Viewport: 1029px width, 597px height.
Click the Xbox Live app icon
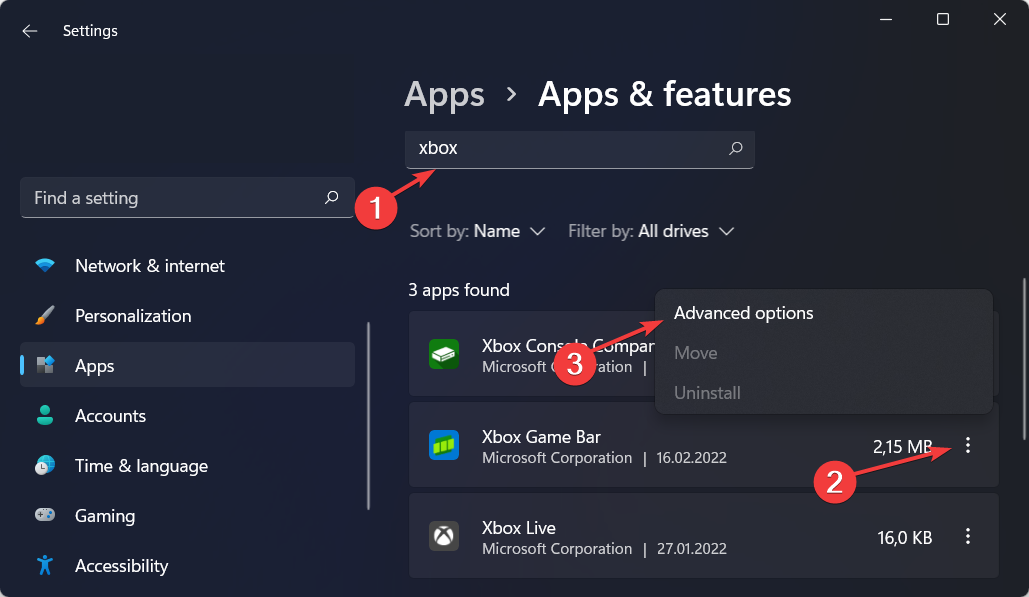444,536
